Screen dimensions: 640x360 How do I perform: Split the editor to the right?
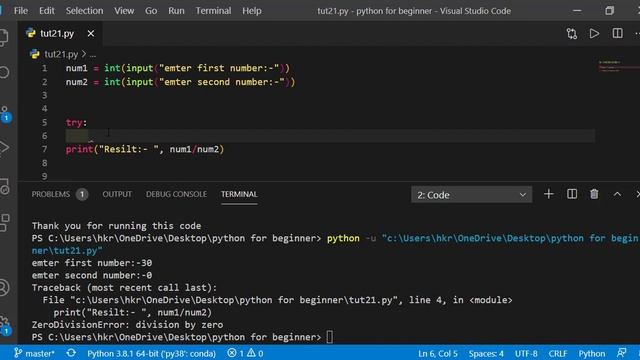coord(618,33)
